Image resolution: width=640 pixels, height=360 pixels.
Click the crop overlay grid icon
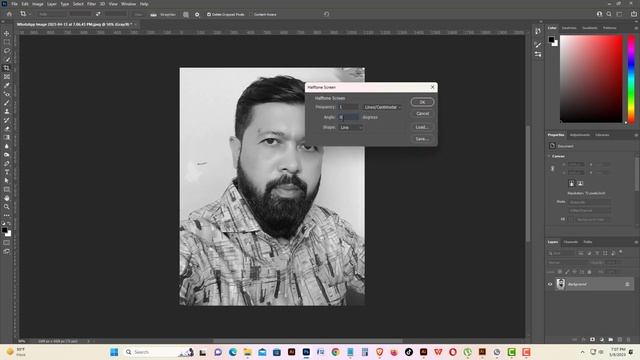click(186, 14)
